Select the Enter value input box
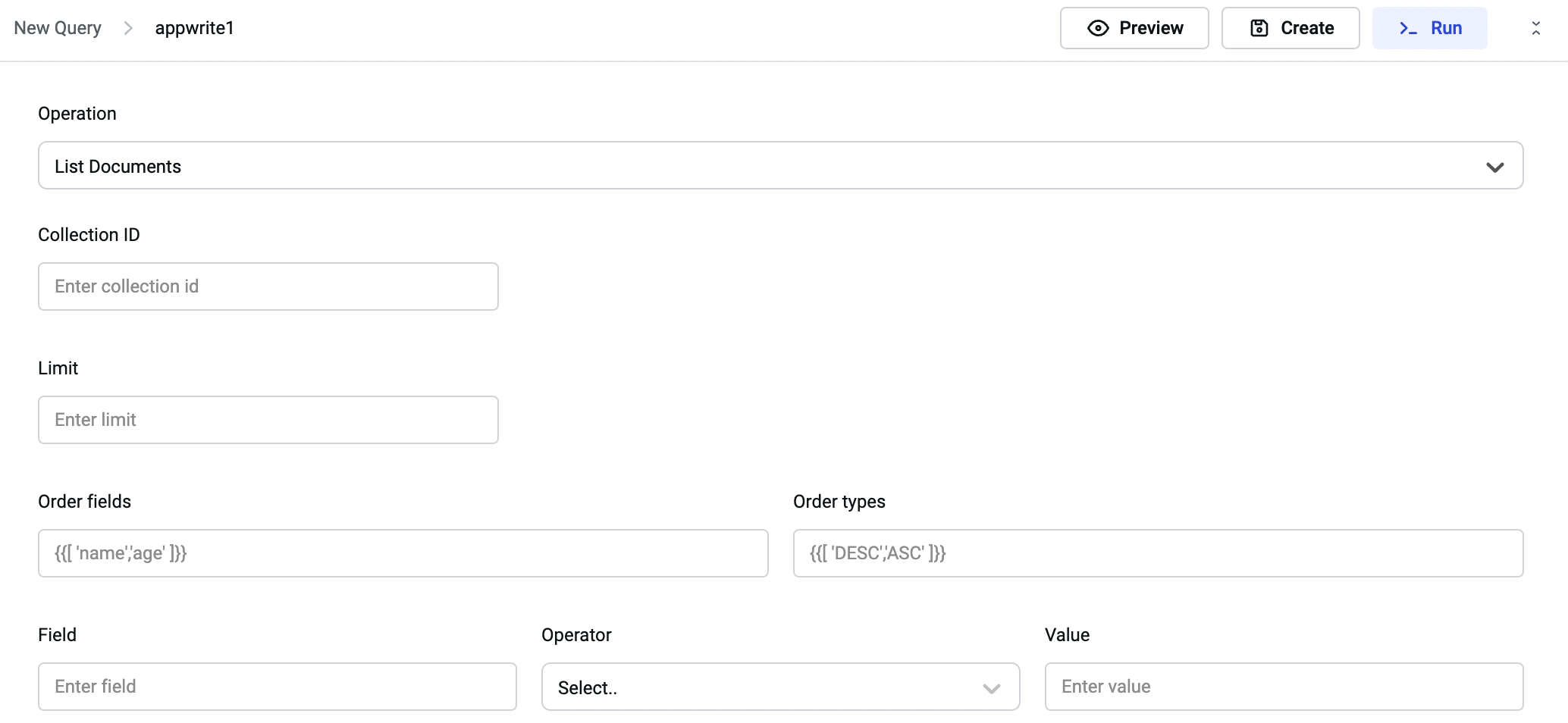Image resolution: width=1568 pixels, height=723 pixels. pyautogui.click(x=1284, y=687)
